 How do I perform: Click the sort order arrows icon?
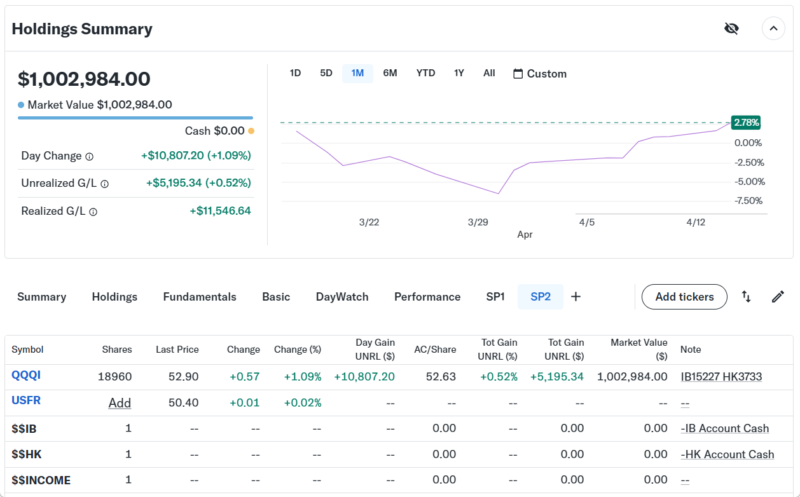[x=746, y=297]
